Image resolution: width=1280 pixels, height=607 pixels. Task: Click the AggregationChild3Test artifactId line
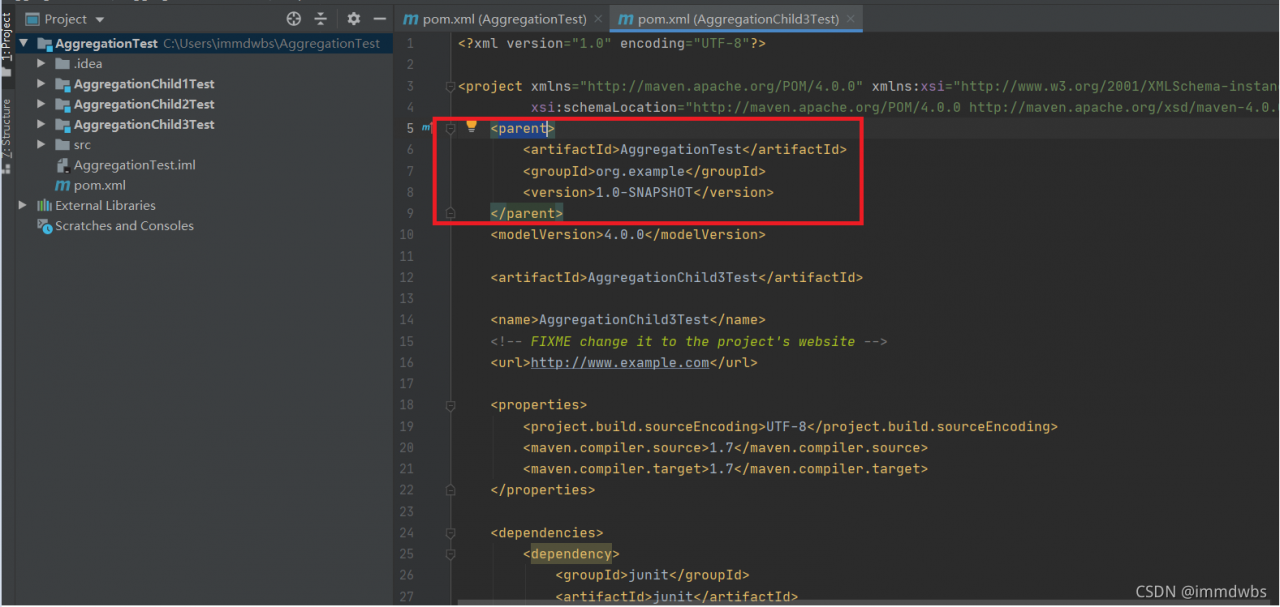click(x=676, y=278)
